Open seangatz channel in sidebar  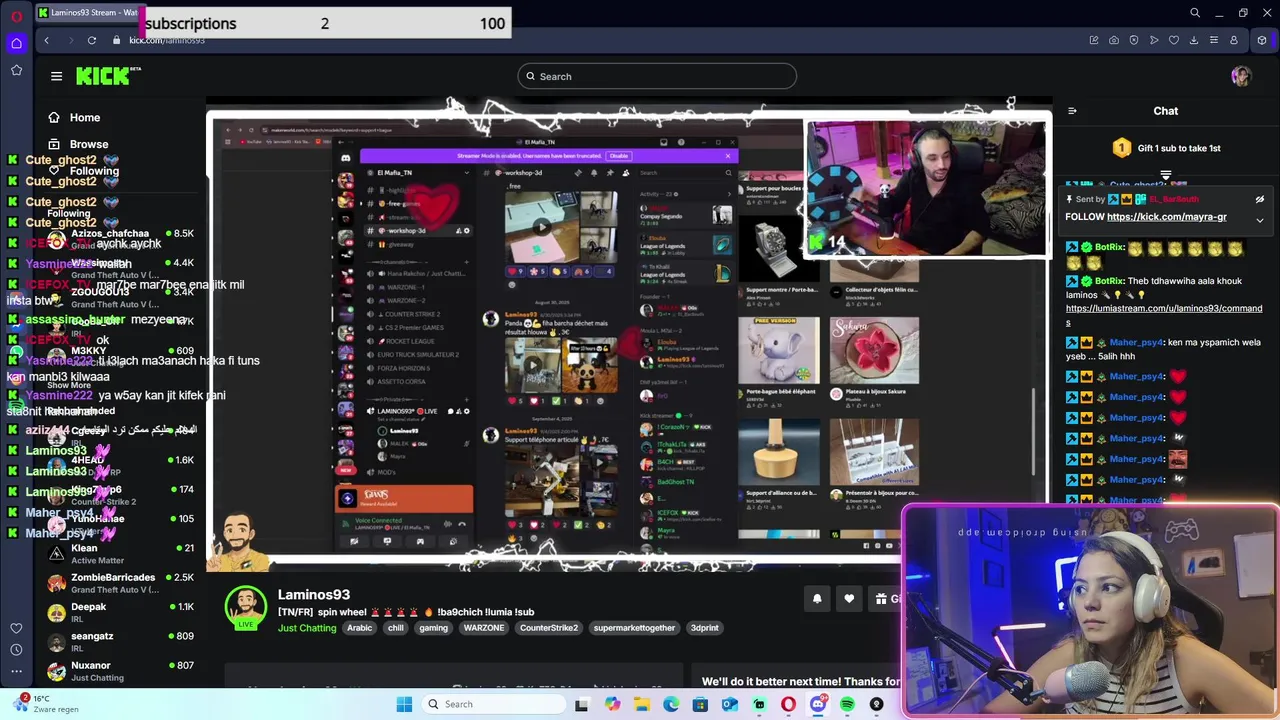pos(120,641)
